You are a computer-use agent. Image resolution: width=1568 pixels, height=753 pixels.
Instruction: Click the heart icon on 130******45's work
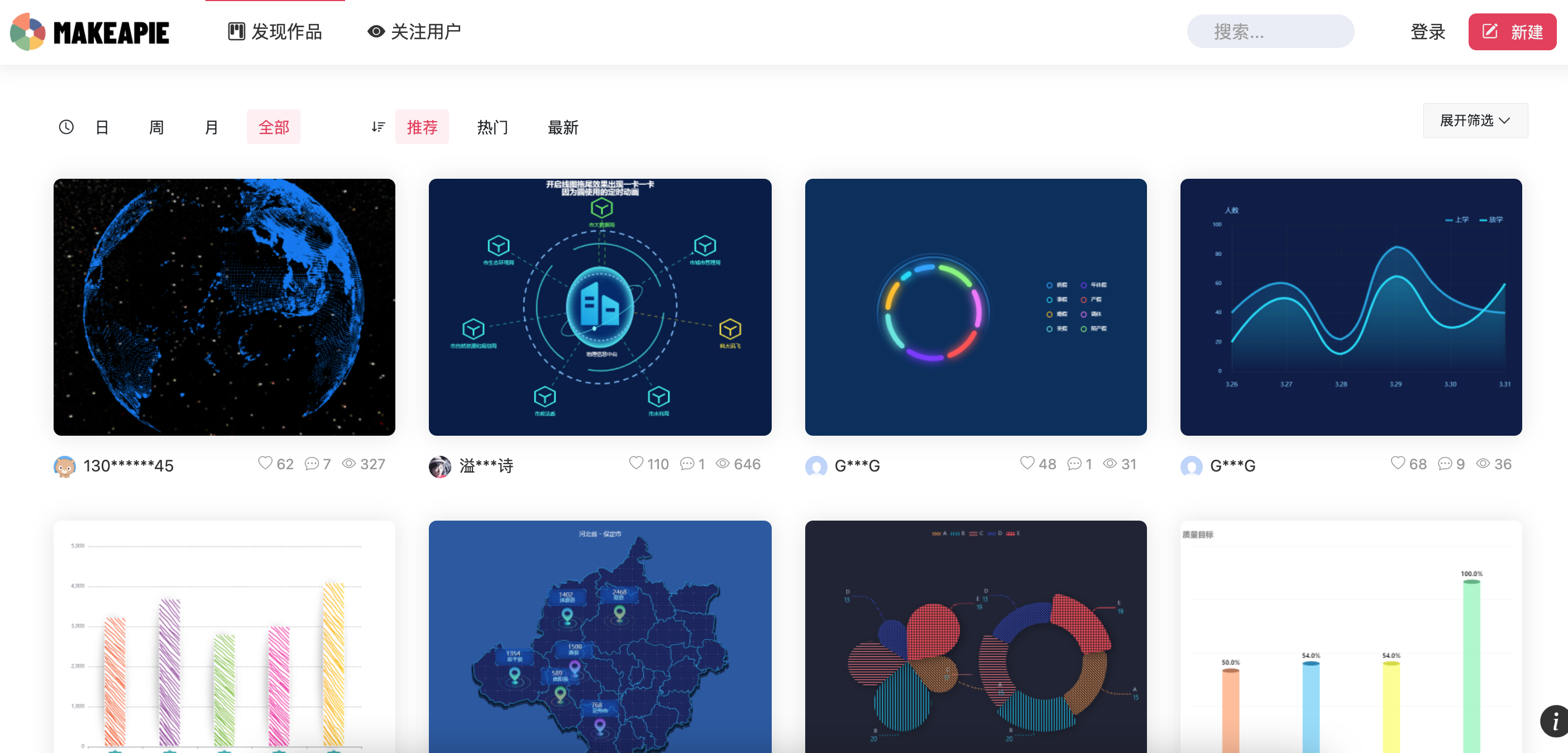(265, 463)
